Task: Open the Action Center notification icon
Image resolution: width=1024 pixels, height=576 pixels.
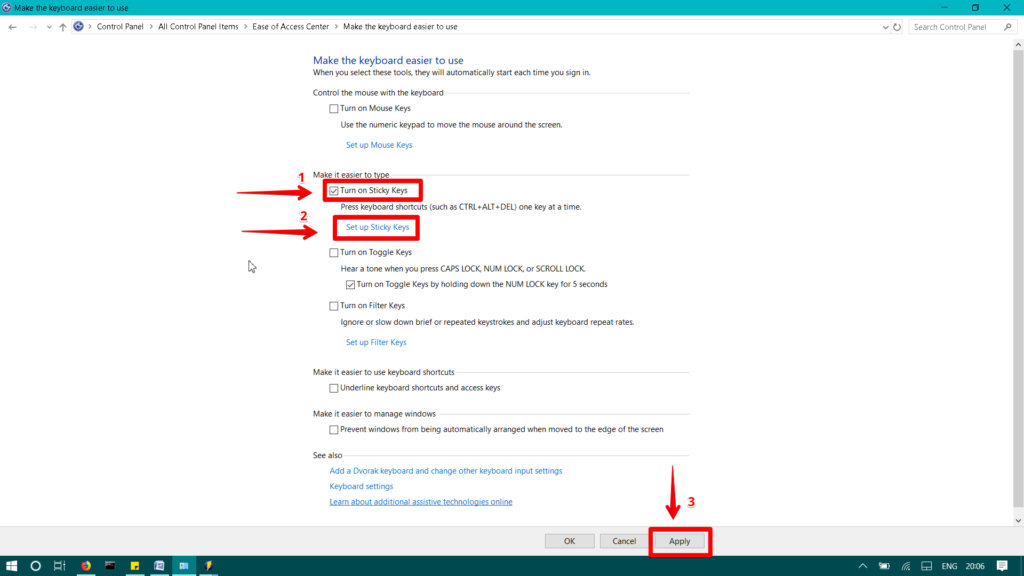Action: point(1002,566)
